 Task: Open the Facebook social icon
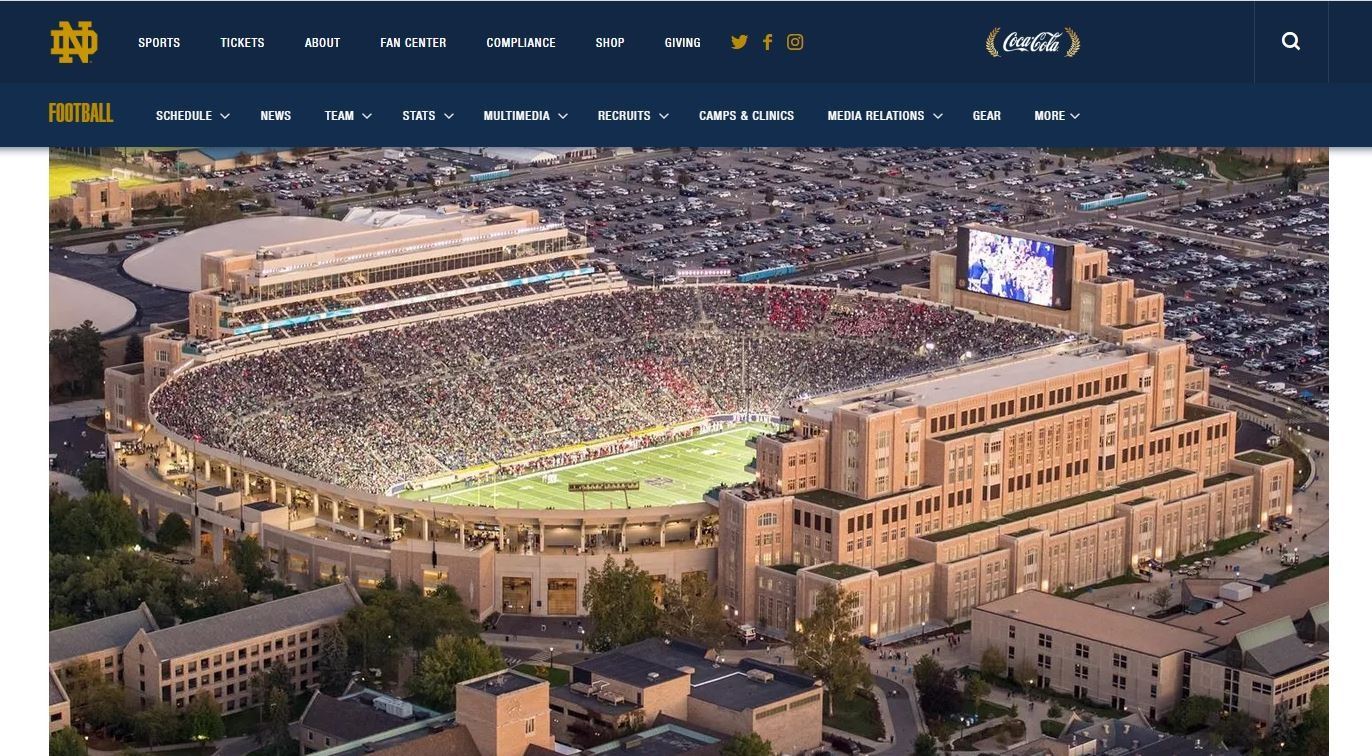(x=767, y=42)
